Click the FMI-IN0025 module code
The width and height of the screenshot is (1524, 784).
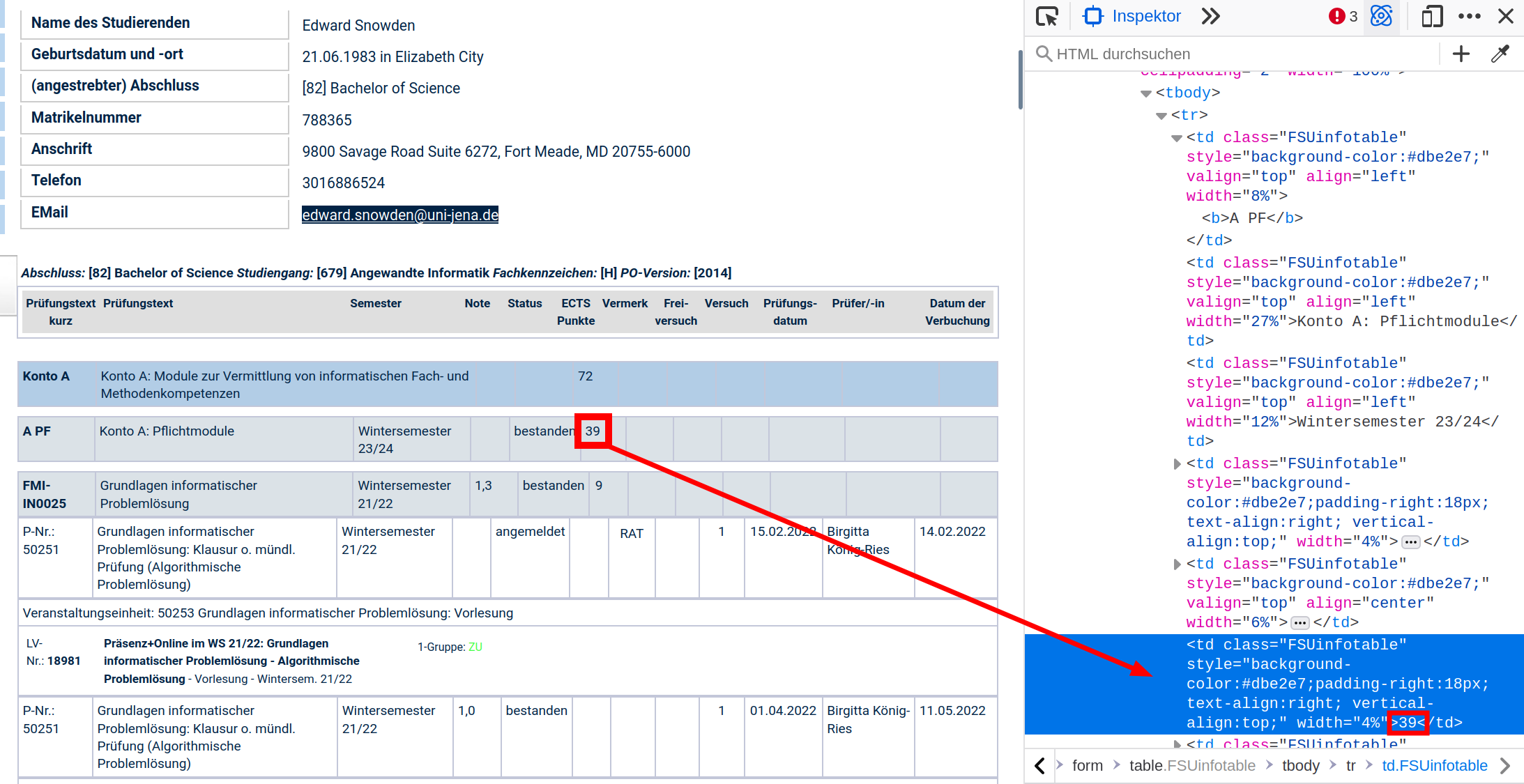pyautogui.click(x=45, y=495)
